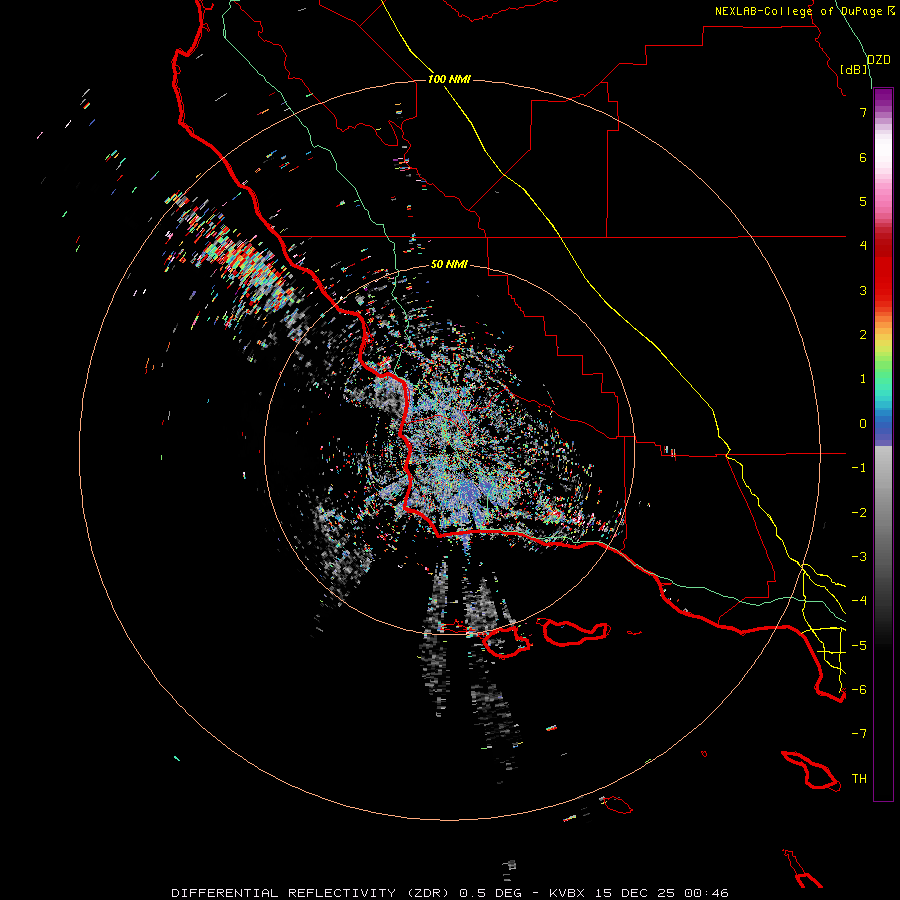Screen dimensions: 900x900
Task: Click the Differential Reflectivity KVBX caption
Action: click(x=450, y=893)
